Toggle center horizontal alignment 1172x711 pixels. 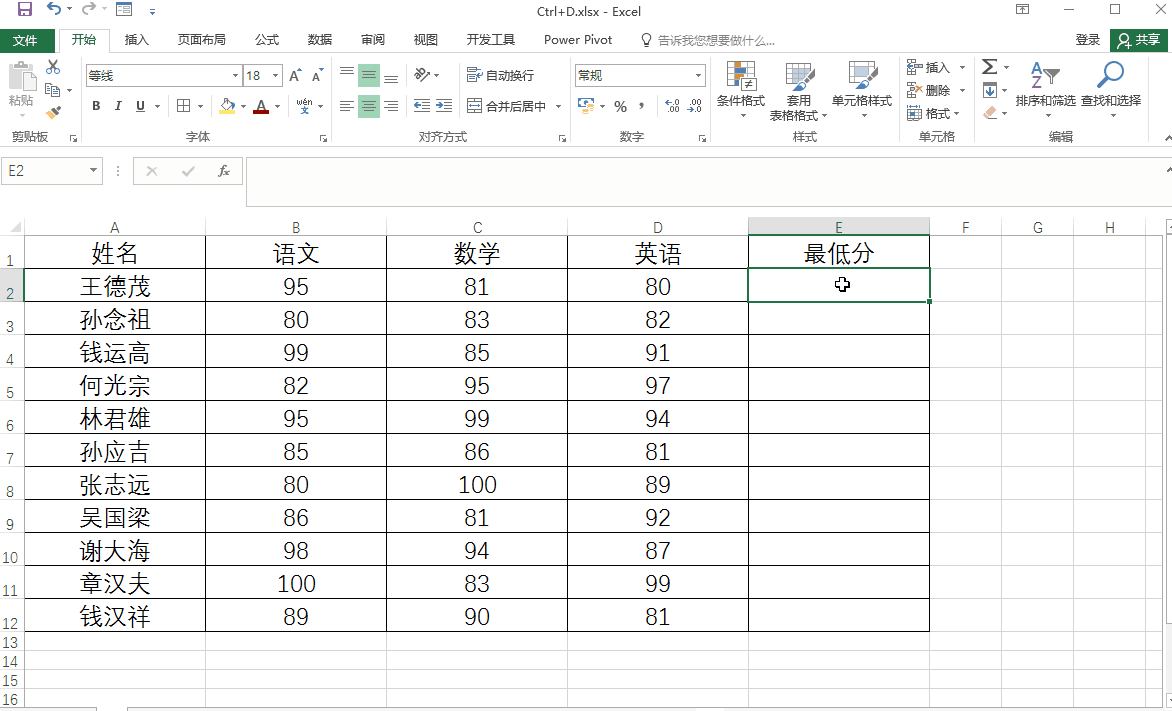[368, 106]
